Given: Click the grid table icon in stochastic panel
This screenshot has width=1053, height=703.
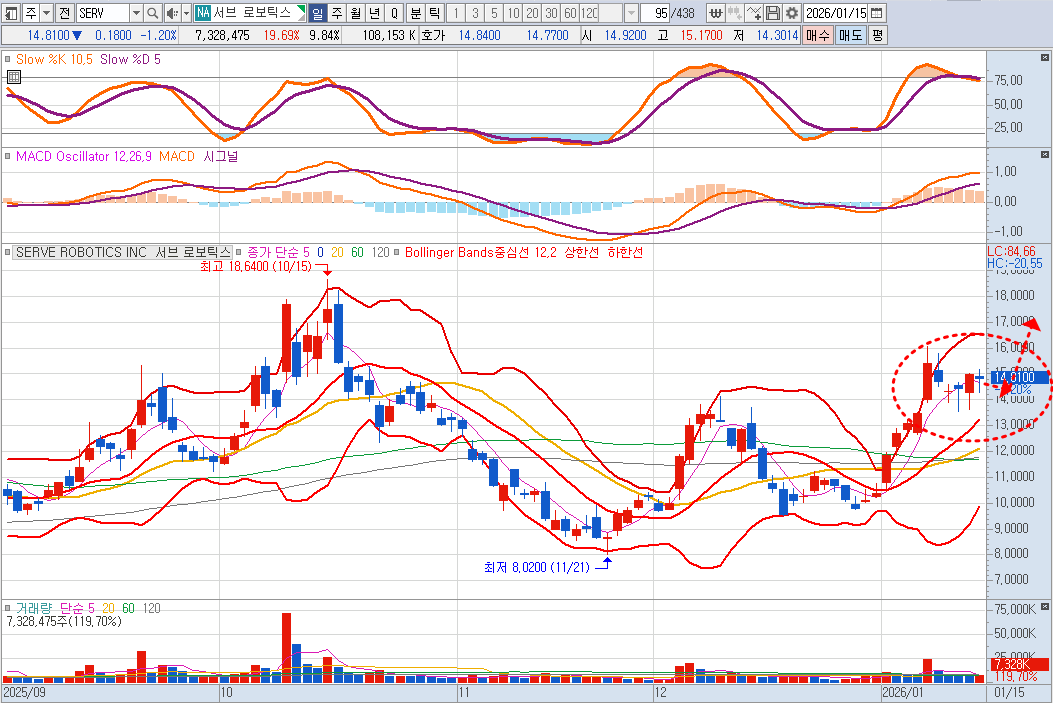Looking at the screenshot, I should click(13, 77).
